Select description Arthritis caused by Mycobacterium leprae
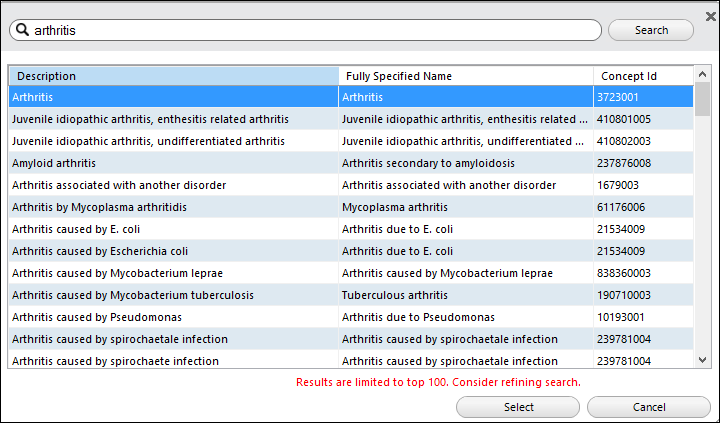 [174, 273]
